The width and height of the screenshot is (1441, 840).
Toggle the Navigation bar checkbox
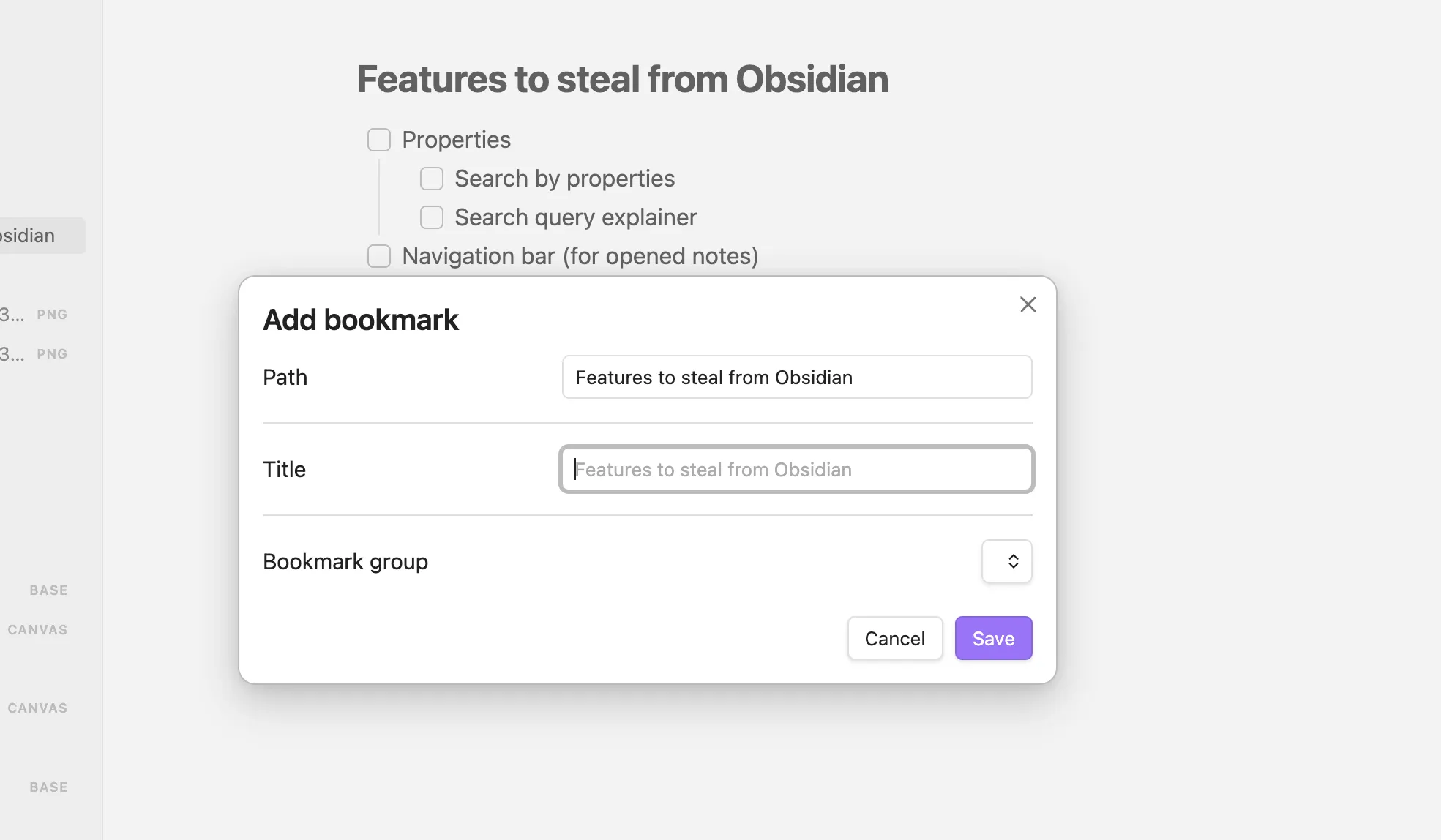(x=378, y=256)
